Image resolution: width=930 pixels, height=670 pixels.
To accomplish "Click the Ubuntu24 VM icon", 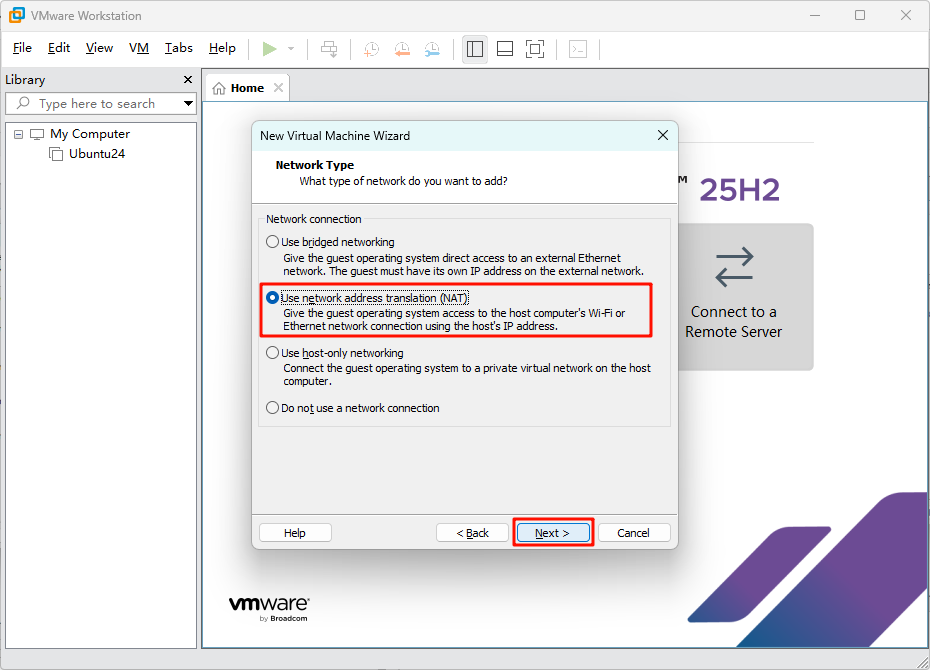I will point(56,154).
